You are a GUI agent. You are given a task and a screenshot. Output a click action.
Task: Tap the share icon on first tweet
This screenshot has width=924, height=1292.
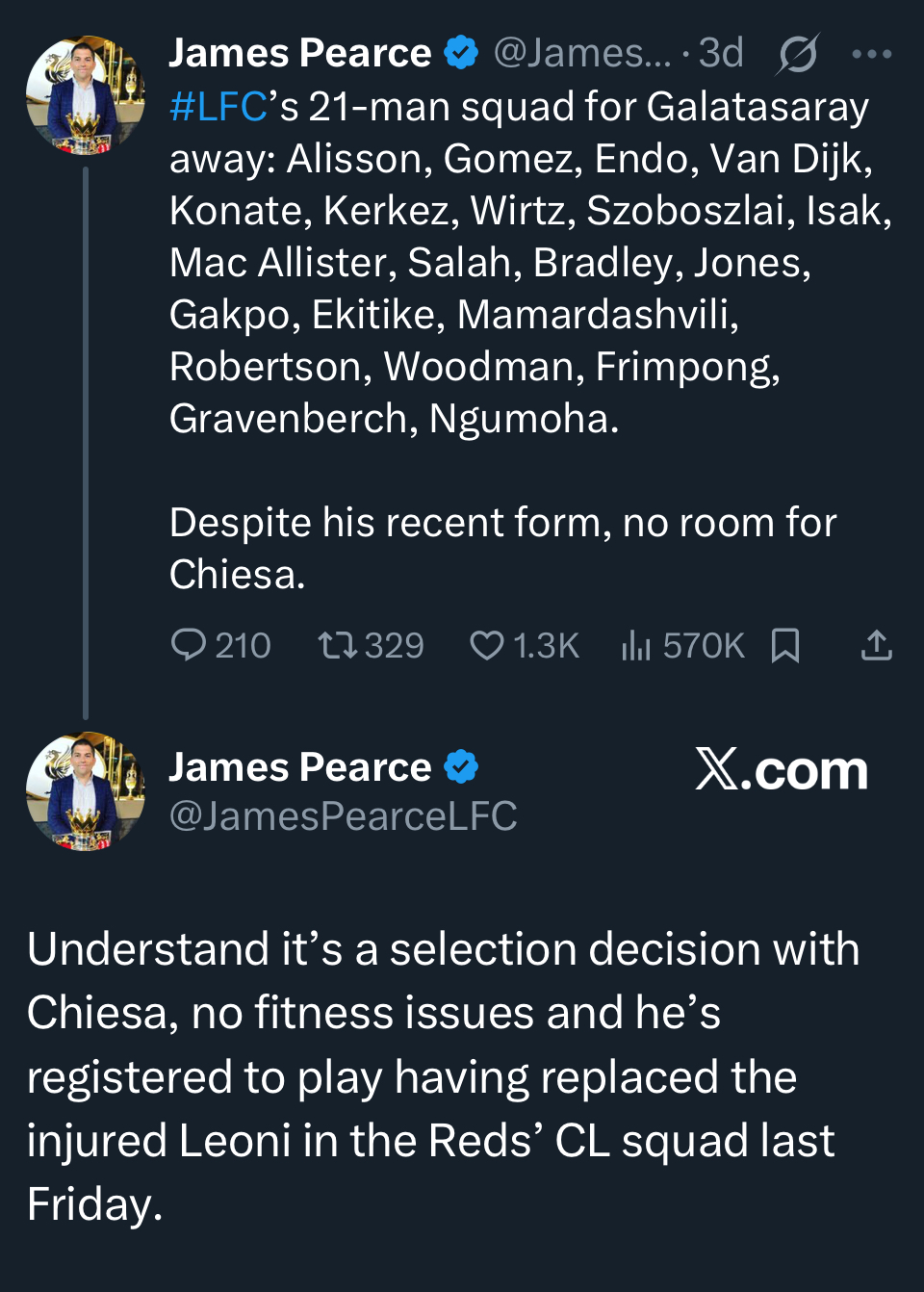(x=876, y=645)
